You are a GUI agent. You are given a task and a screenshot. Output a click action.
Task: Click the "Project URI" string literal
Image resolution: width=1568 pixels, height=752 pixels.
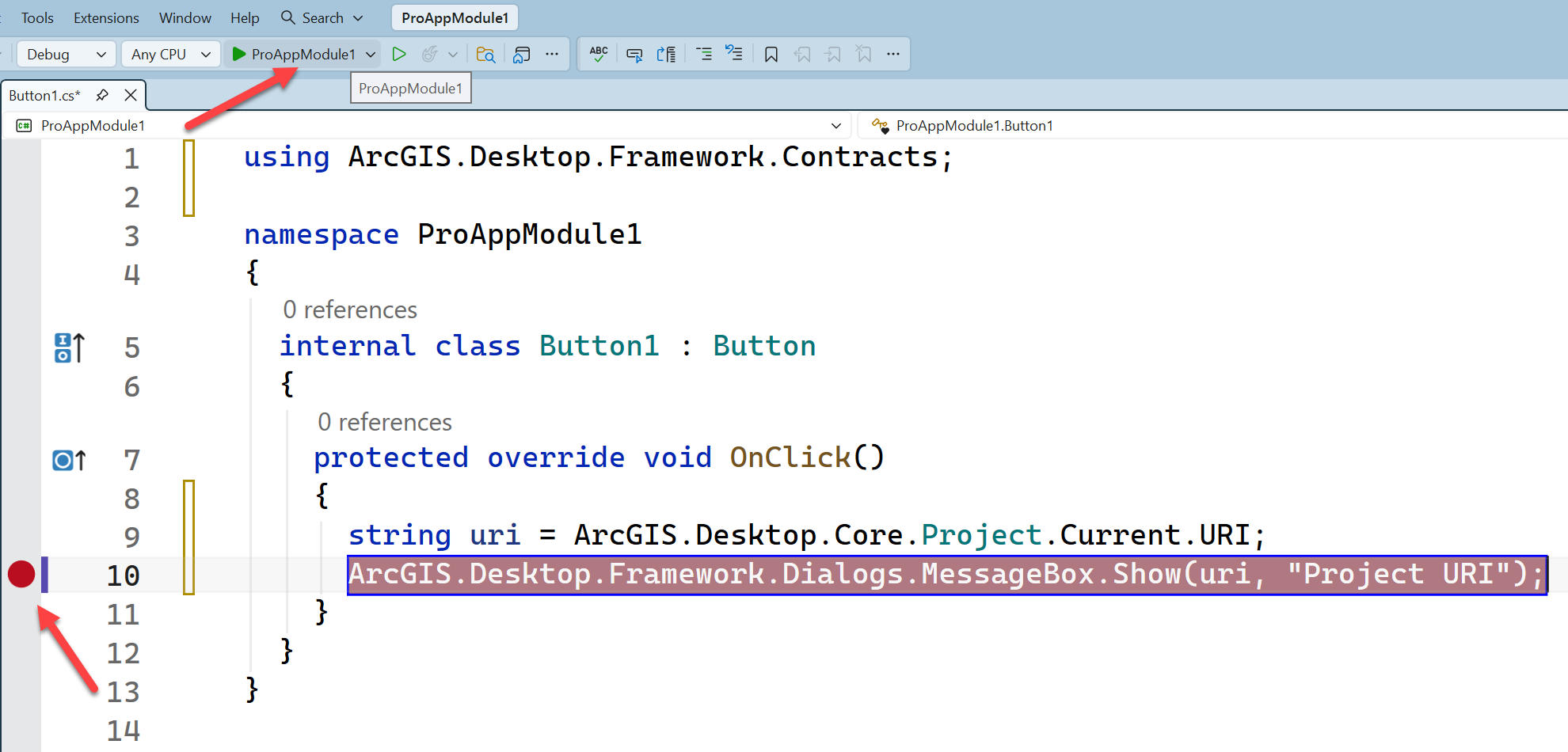[x=1398, y=574]
